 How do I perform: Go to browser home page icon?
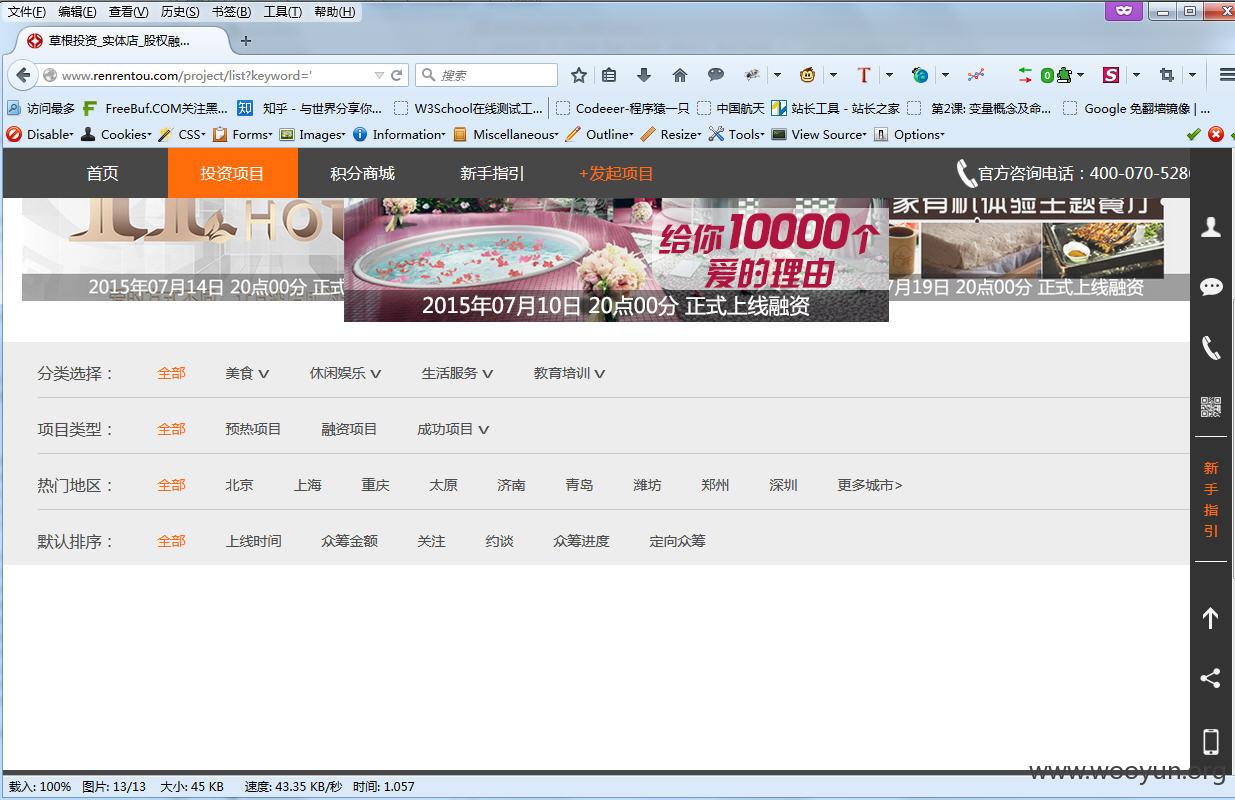point(680,75)
